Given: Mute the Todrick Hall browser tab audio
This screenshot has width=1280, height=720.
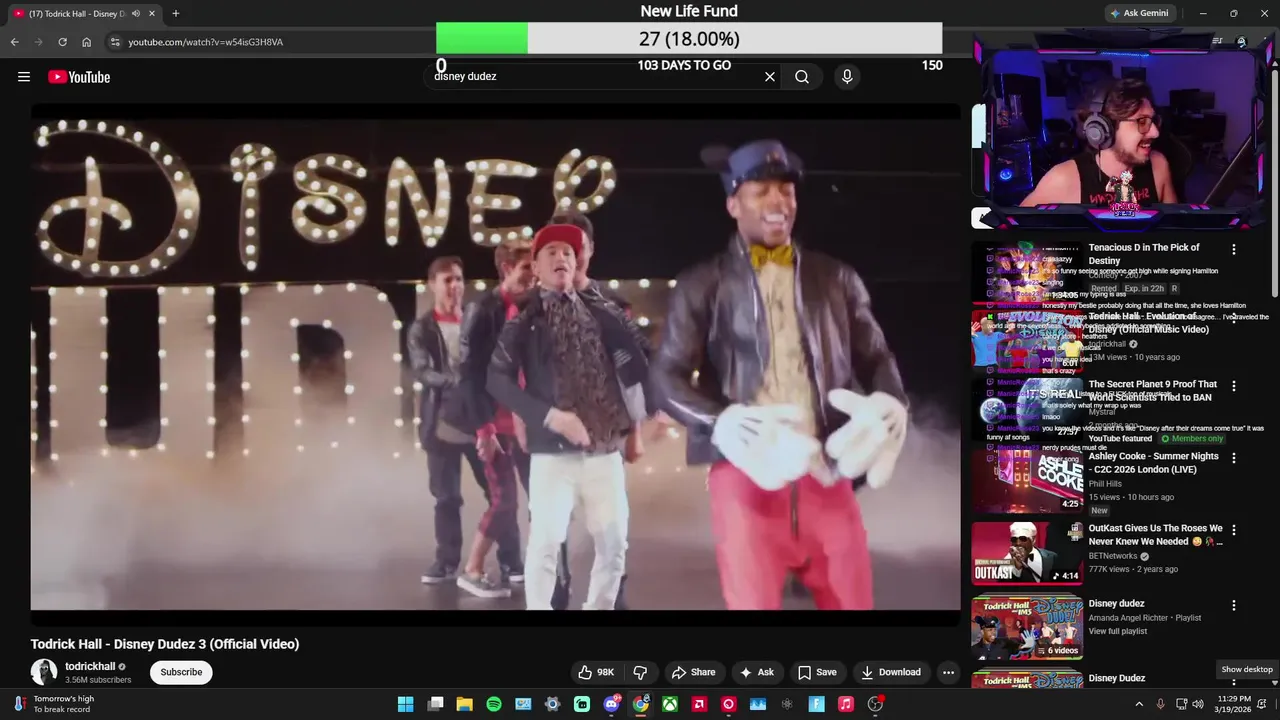Looking at the screenshot, I should pyautogui.click(x=136, y=13).
